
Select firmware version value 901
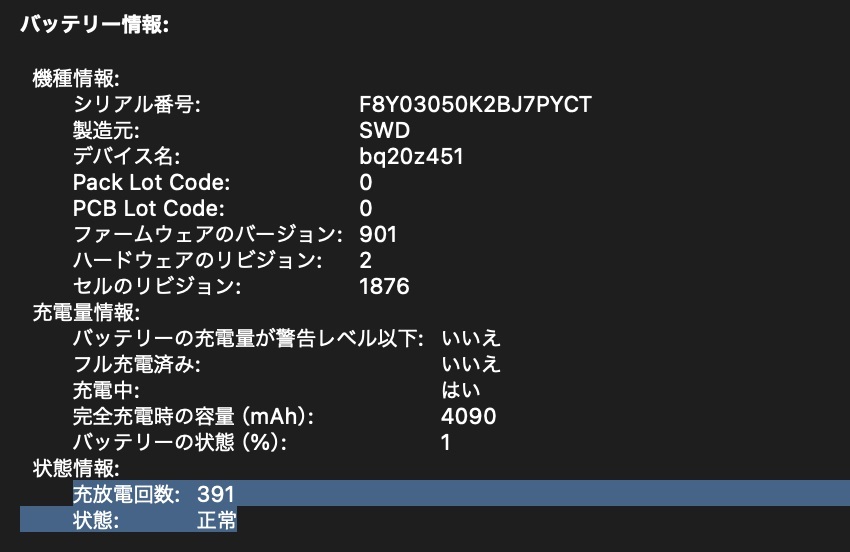[378, 234]
